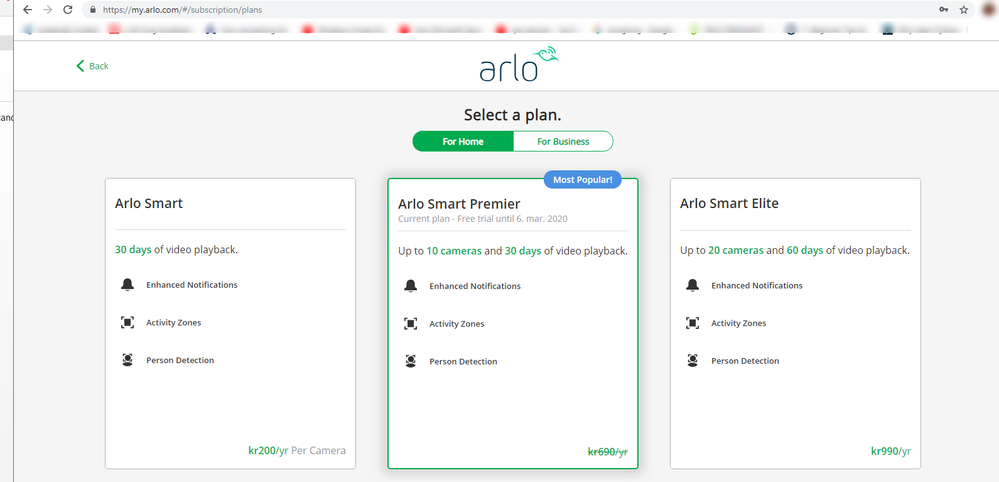Click the struck-through kr690/yr price

click(608, 451)
